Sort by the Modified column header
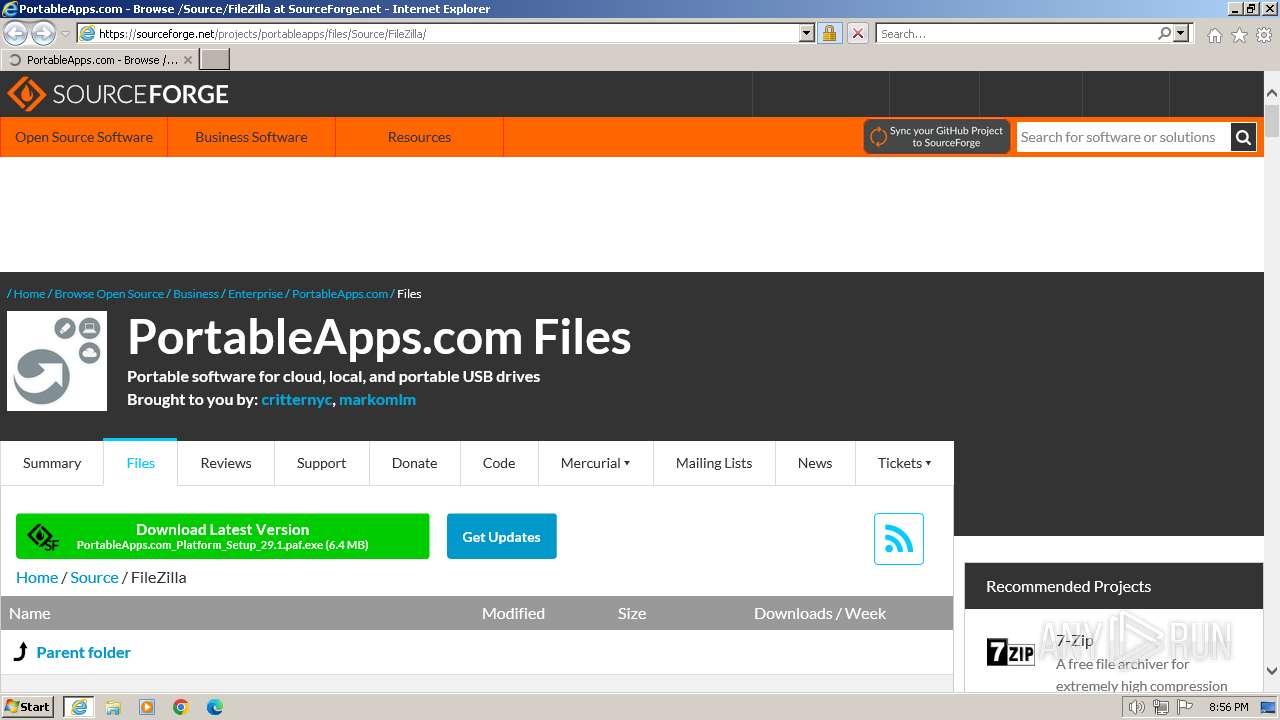 tap(513, 613)
